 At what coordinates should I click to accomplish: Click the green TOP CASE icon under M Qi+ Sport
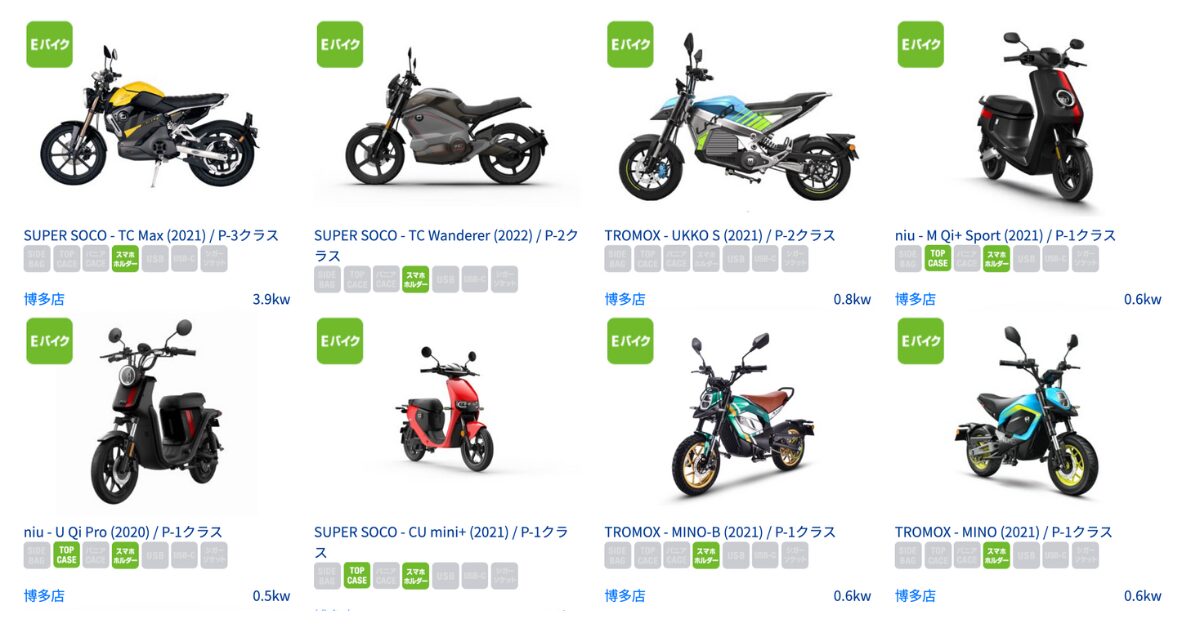[937, 259]
